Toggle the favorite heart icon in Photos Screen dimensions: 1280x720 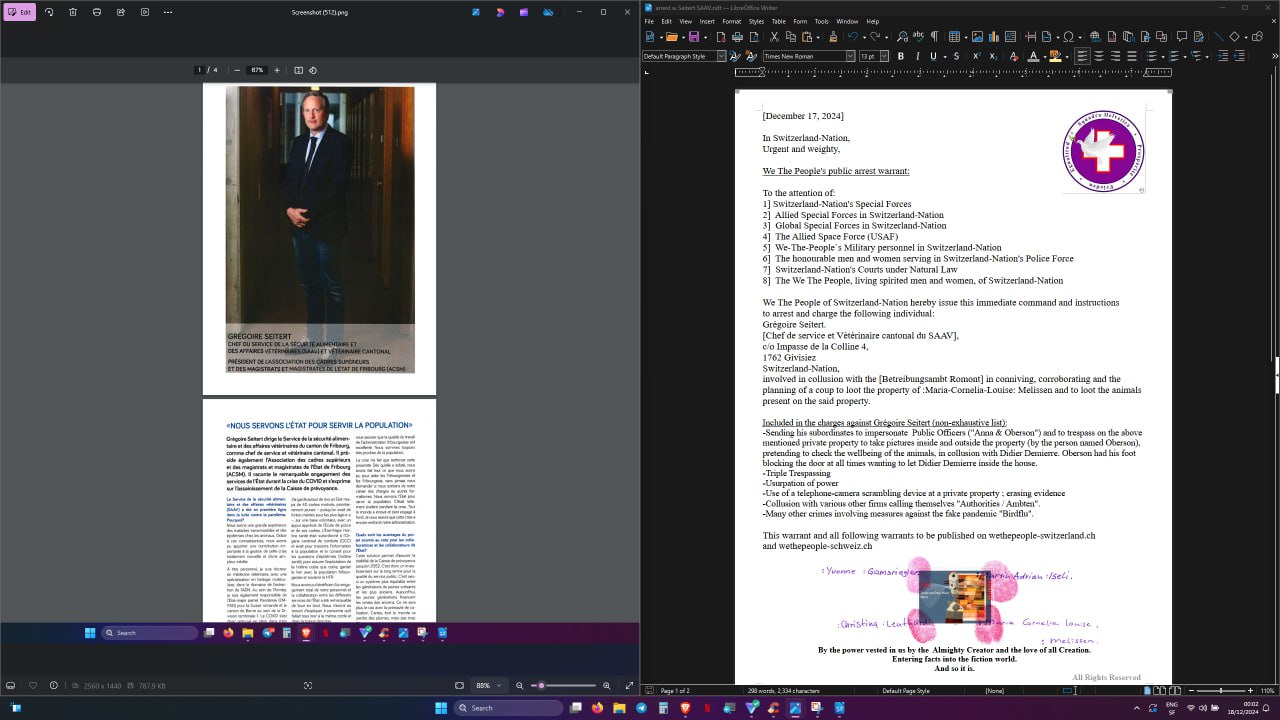tap(32, 686)
